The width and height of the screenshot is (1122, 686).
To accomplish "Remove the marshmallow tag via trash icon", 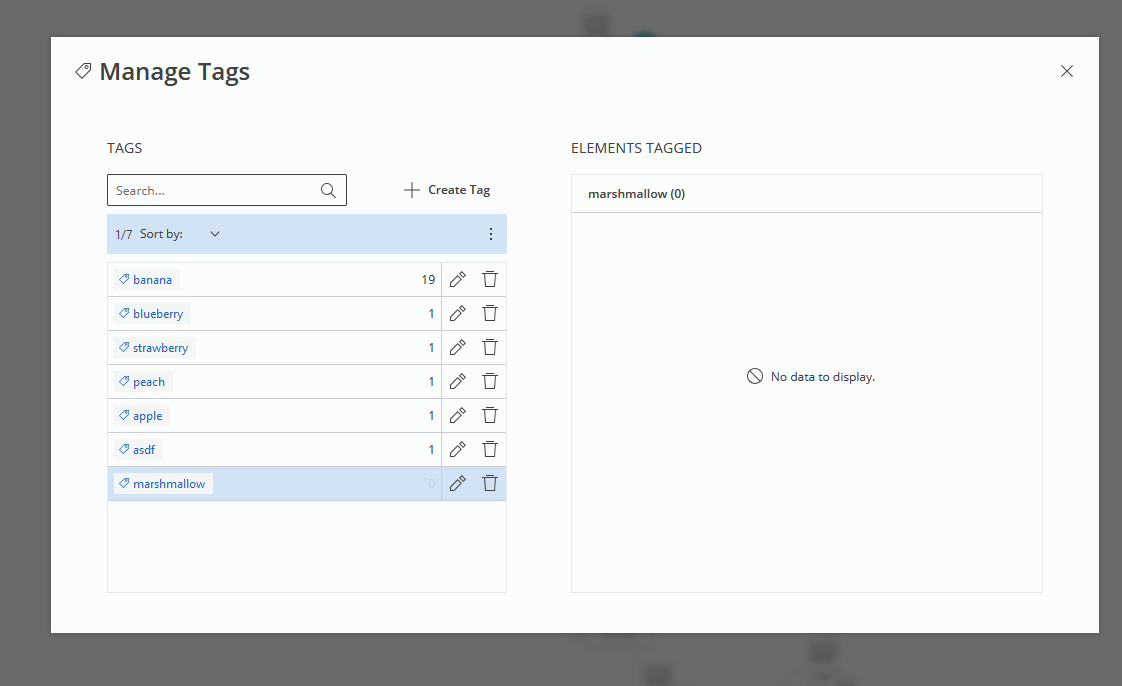I will [x=490, y=484].
